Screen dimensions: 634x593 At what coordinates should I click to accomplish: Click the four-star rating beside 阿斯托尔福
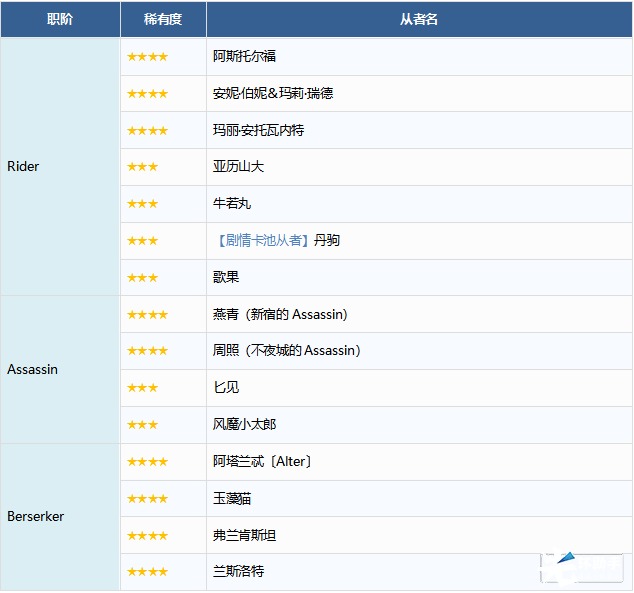[147, 57]
